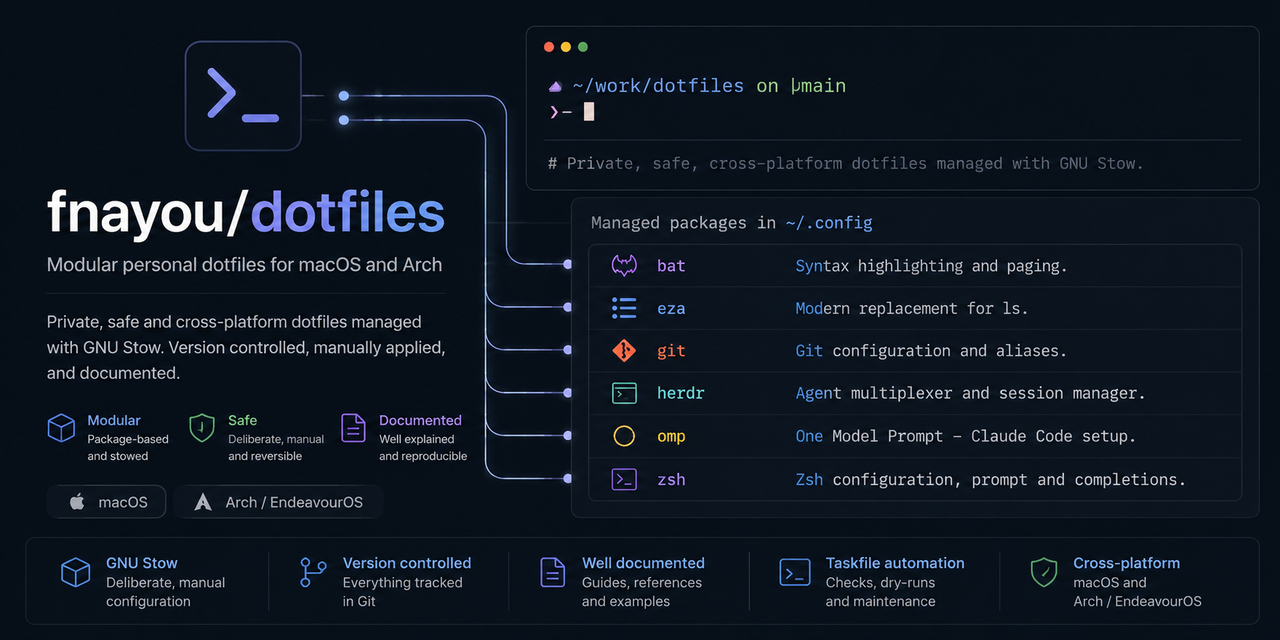Image resolution: width=1280 pixels, height=640 pixels.
Task: Click the git package name
Action: [671, 351]
